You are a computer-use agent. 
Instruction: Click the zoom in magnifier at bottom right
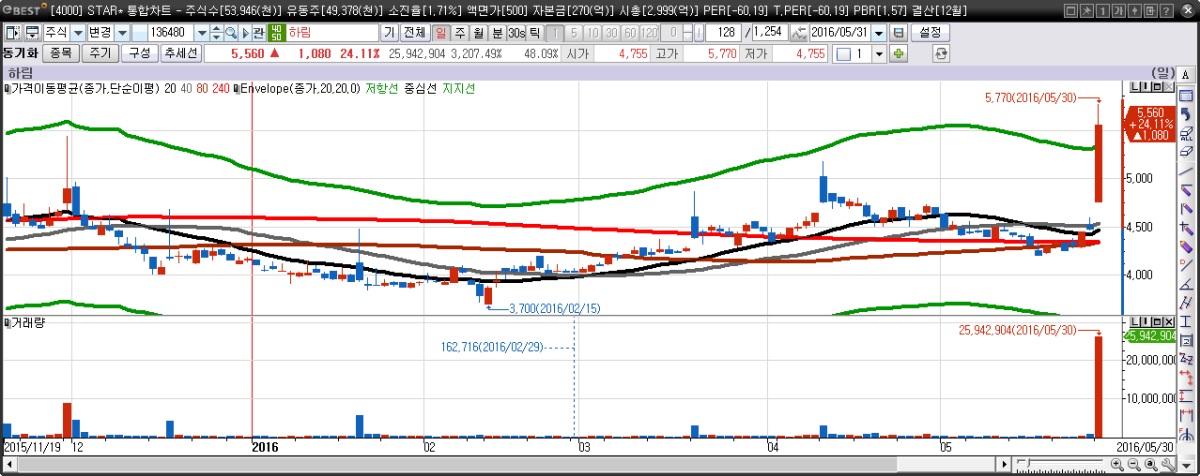[1117, 465]
